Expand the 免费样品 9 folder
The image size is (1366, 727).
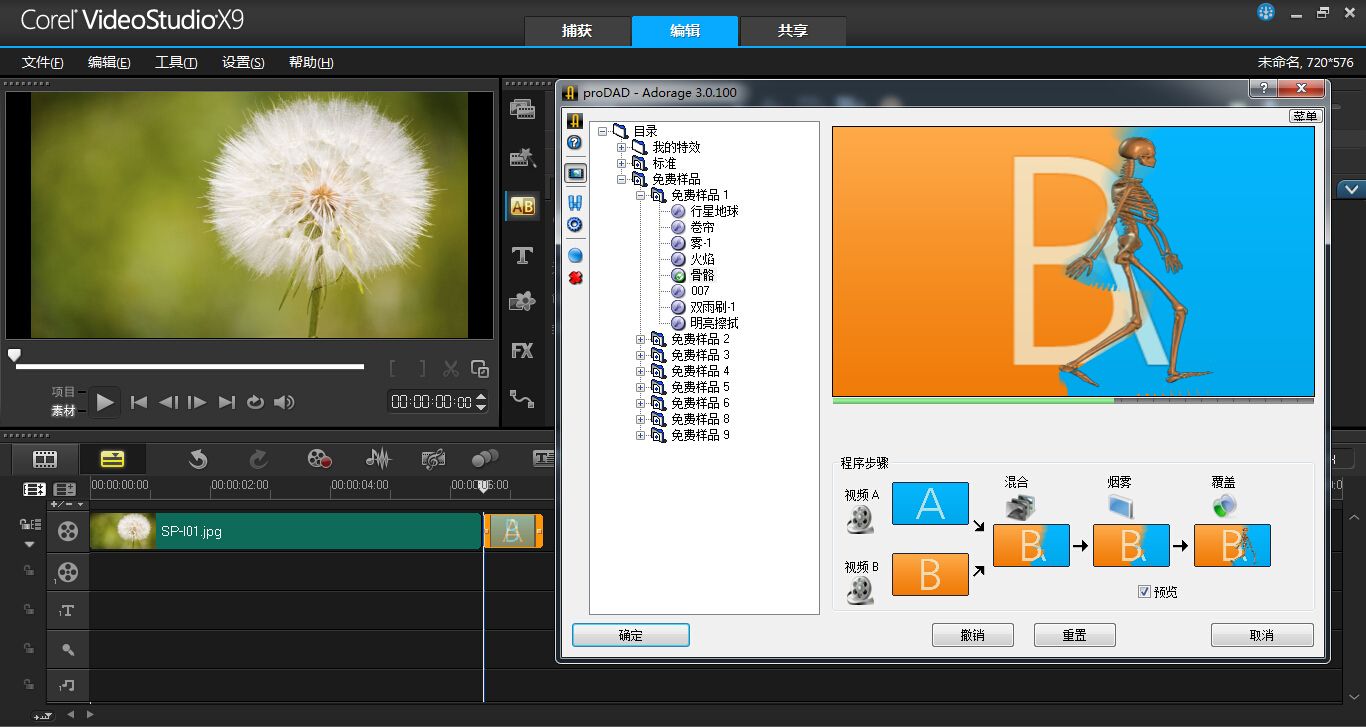[x=641, y=435]
